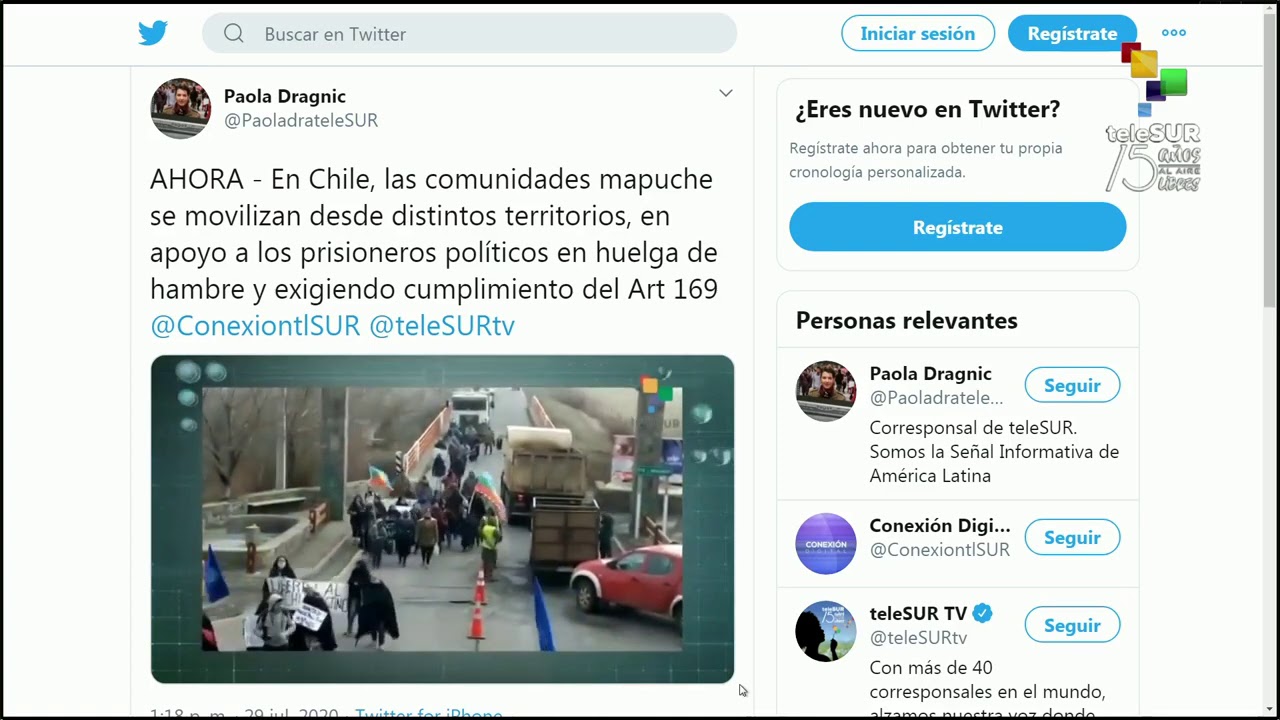Follow teleSUR TV with Seguir
The width and height of the screenshot is (1280, 720).
[x=1072, y=625]
